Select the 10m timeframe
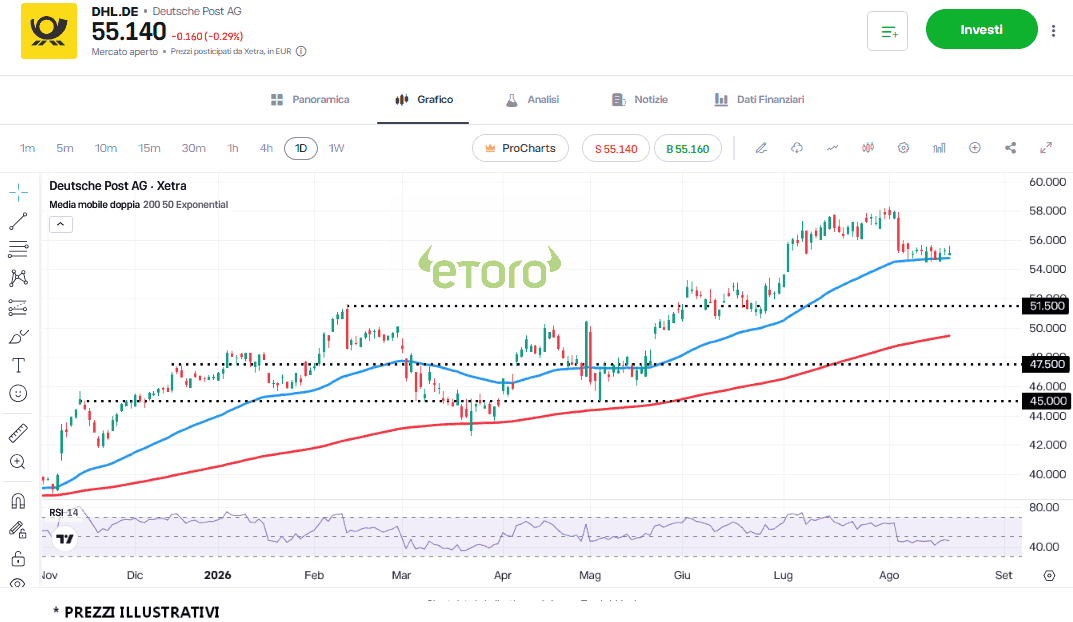 coord(106,148)
